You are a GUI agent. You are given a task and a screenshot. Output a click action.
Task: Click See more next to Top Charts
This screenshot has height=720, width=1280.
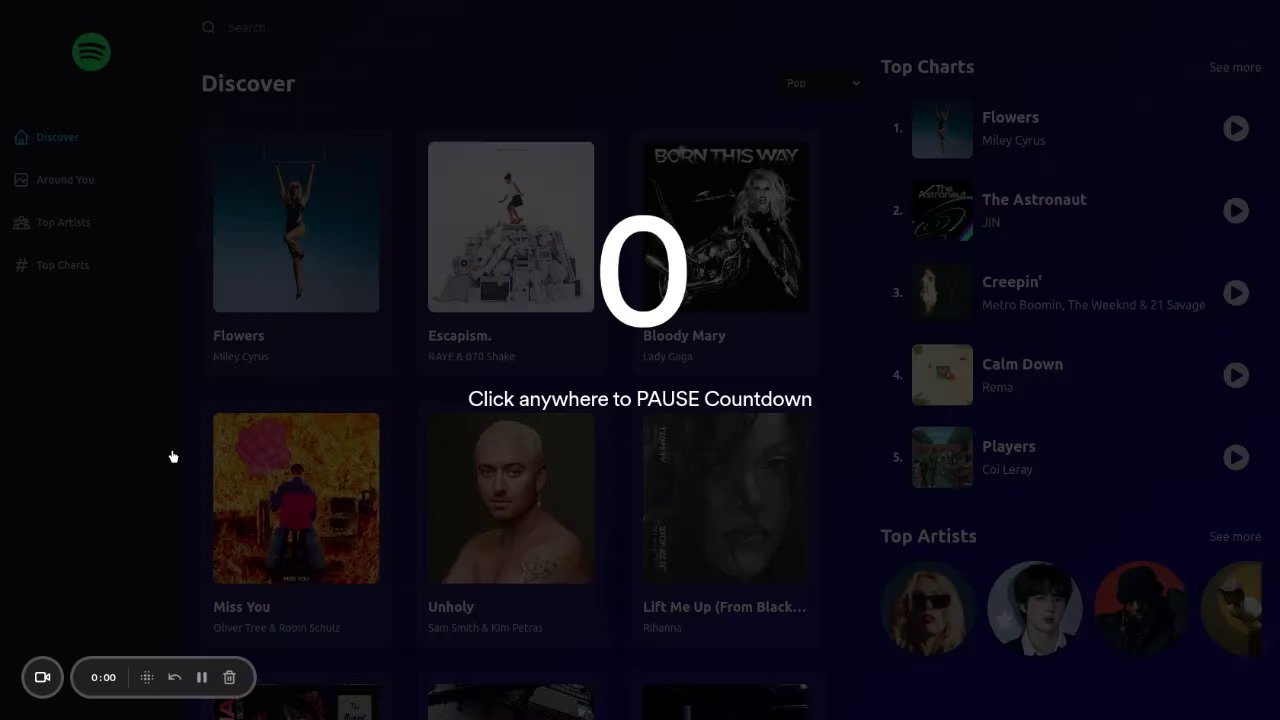coord(1235,67)
